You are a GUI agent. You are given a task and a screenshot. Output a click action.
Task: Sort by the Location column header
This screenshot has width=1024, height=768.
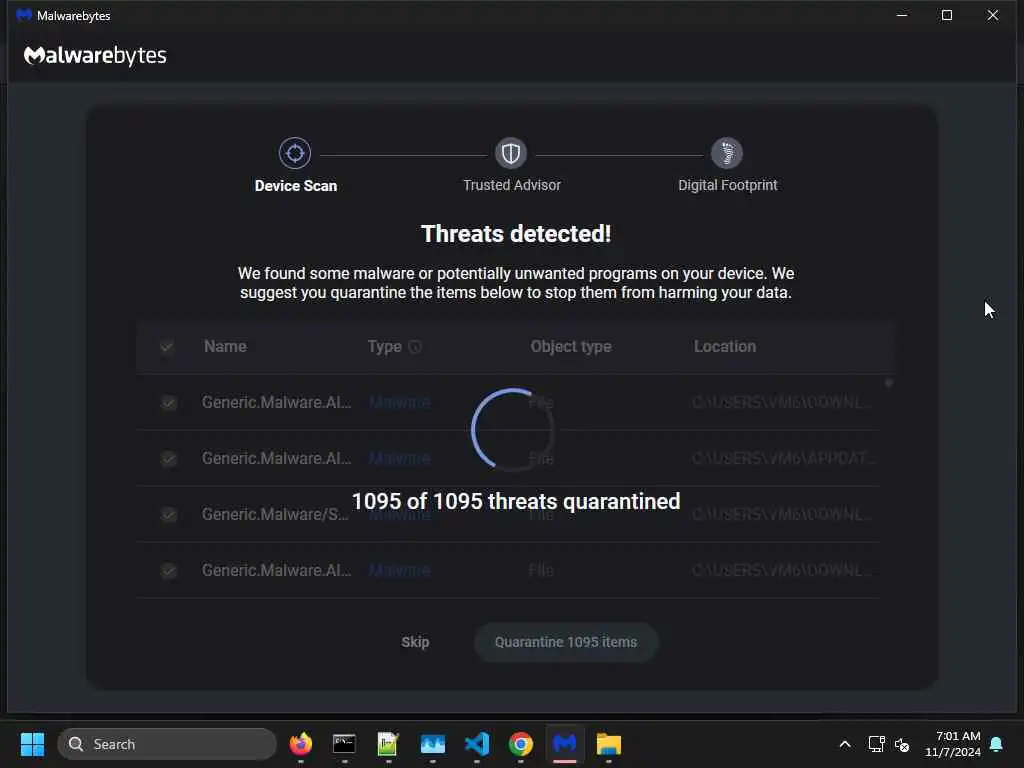(x=725, y=347)
